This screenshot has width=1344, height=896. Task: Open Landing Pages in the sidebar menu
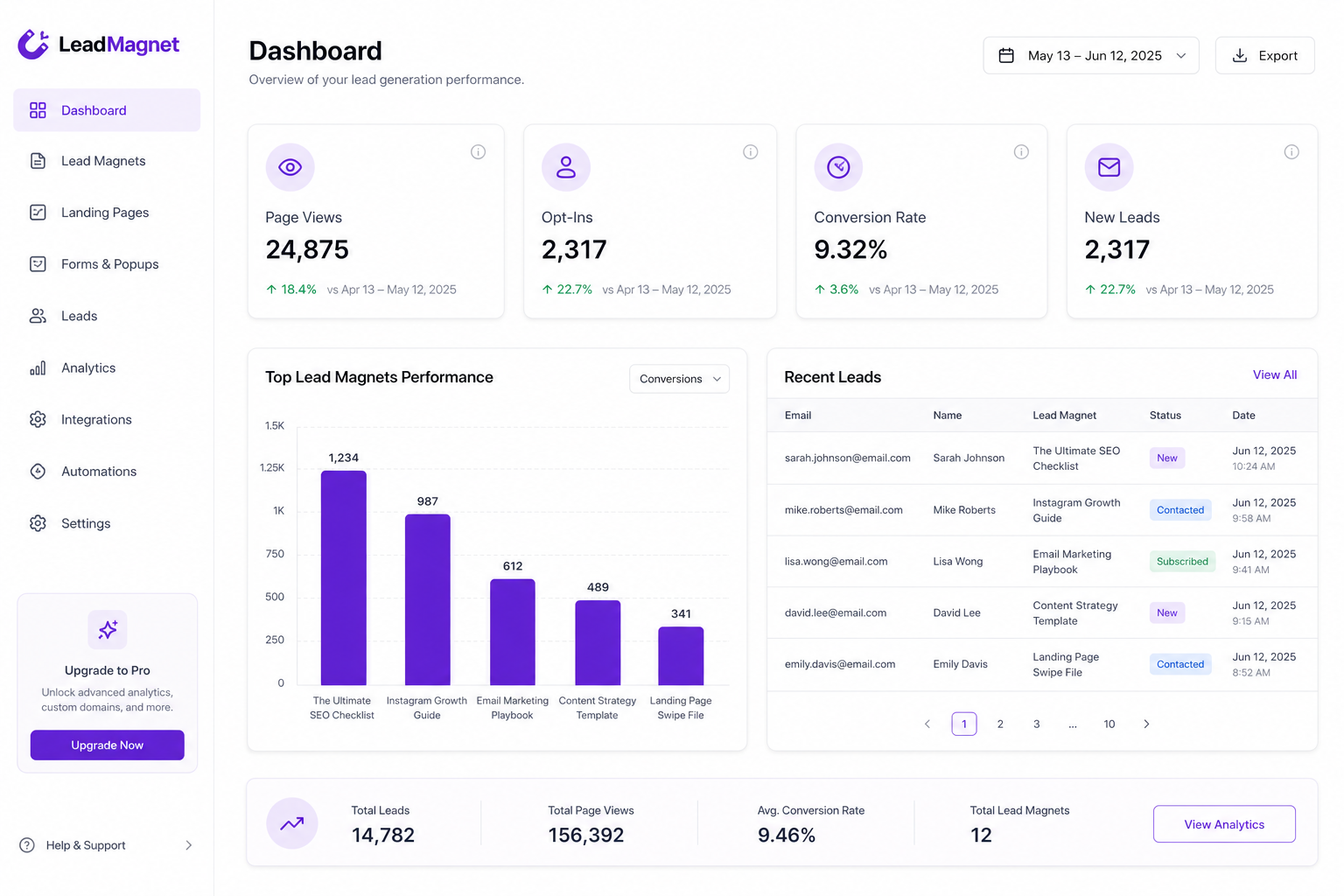107,213
